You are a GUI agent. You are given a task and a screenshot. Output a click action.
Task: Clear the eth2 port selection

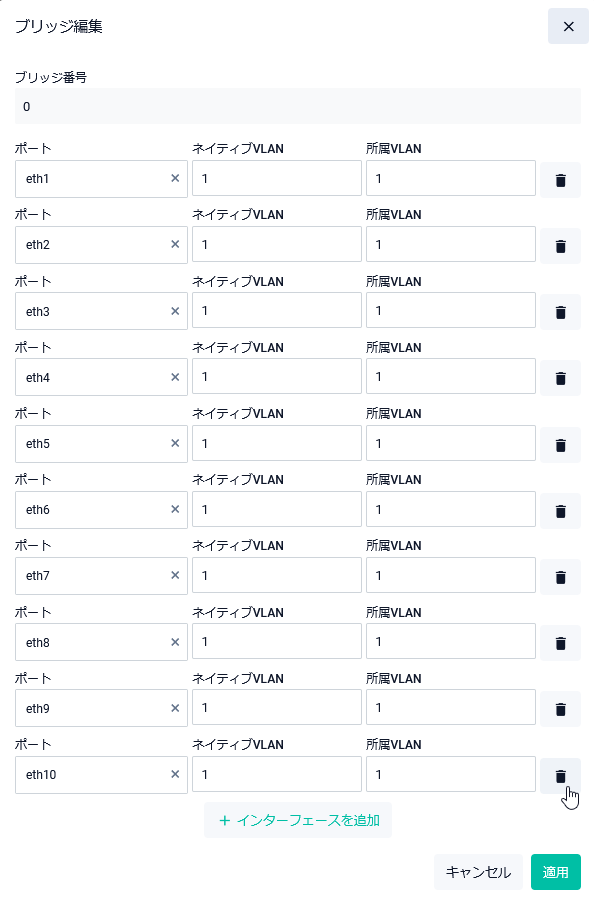175,244
